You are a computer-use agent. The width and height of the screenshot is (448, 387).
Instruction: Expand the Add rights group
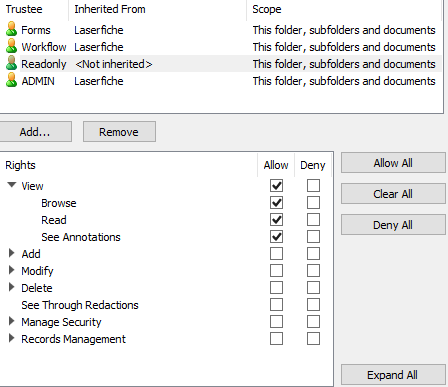pos(12,253)
